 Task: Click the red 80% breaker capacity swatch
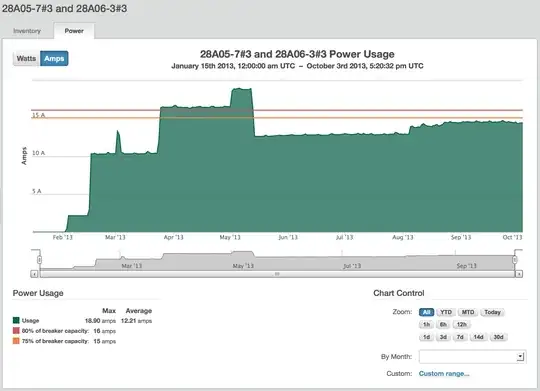16,331
